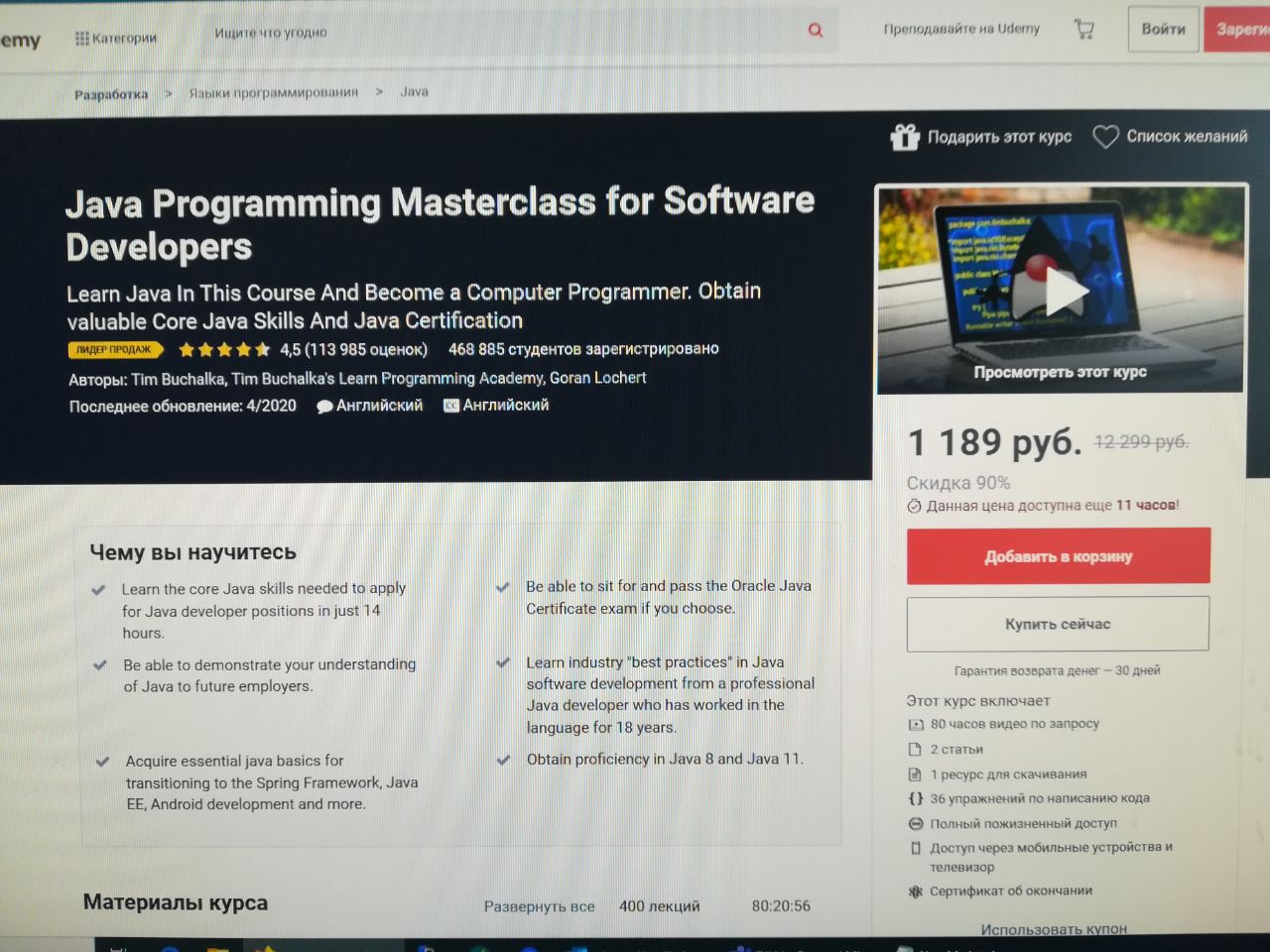The width and height of the screenshot is (1270, 952).
Task: Click 'Гарантия возврата денег — 30 дней' text
Action: pyautogui.click(x=1057, y=671)
